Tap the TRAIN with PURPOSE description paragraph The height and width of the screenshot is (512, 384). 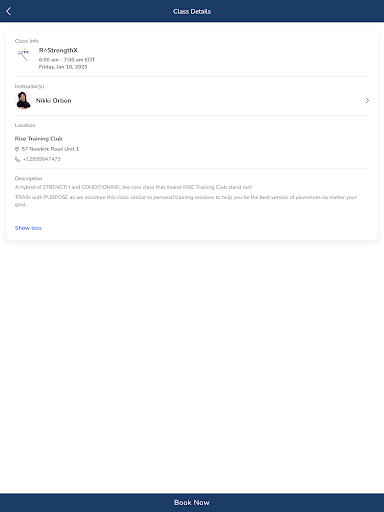(186, 201)
